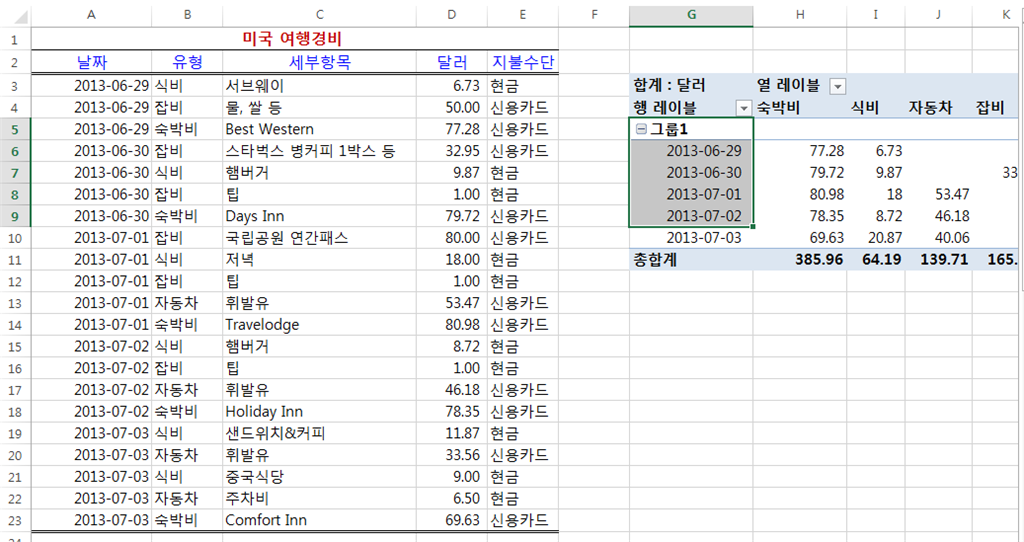Select pivot row label 2013-06-29

coord(691,151)
